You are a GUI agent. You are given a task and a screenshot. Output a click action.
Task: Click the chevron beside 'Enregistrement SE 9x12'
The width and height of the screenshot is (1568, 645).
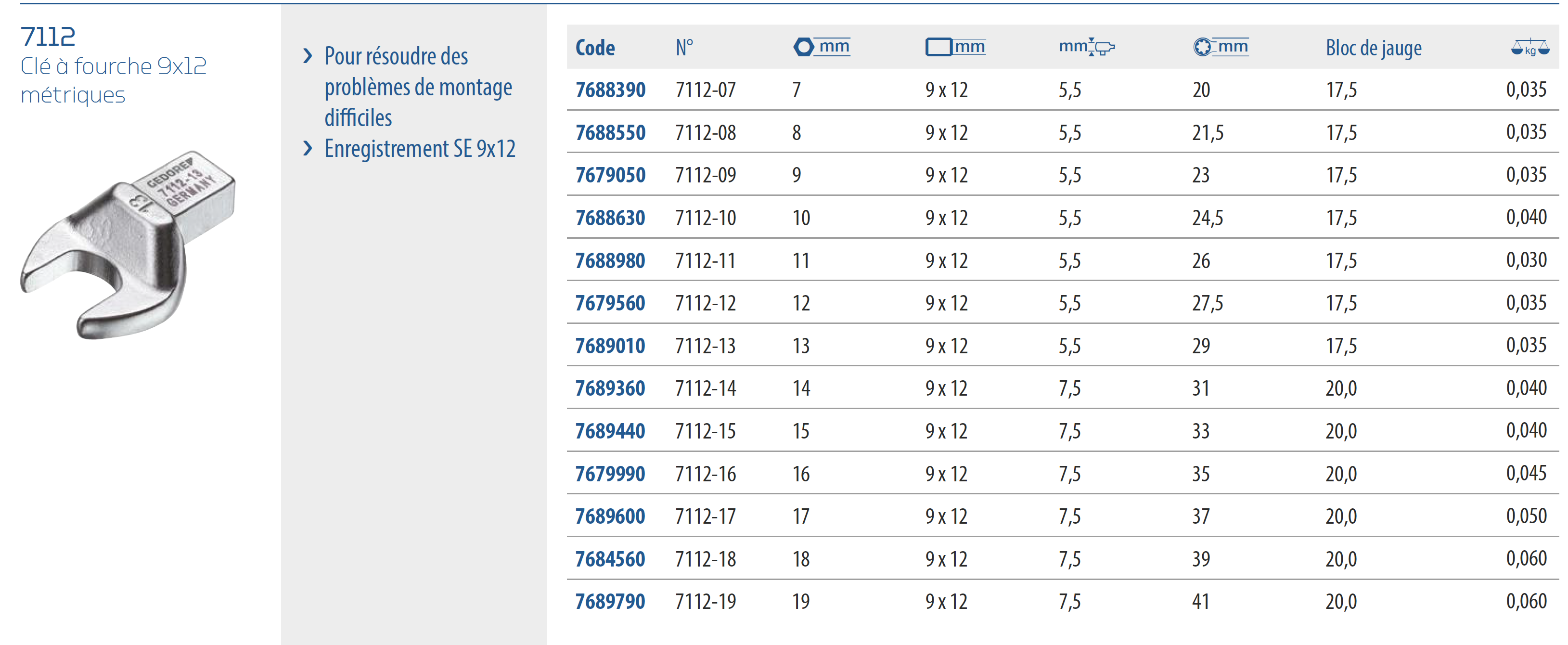[x=308, y=148]
